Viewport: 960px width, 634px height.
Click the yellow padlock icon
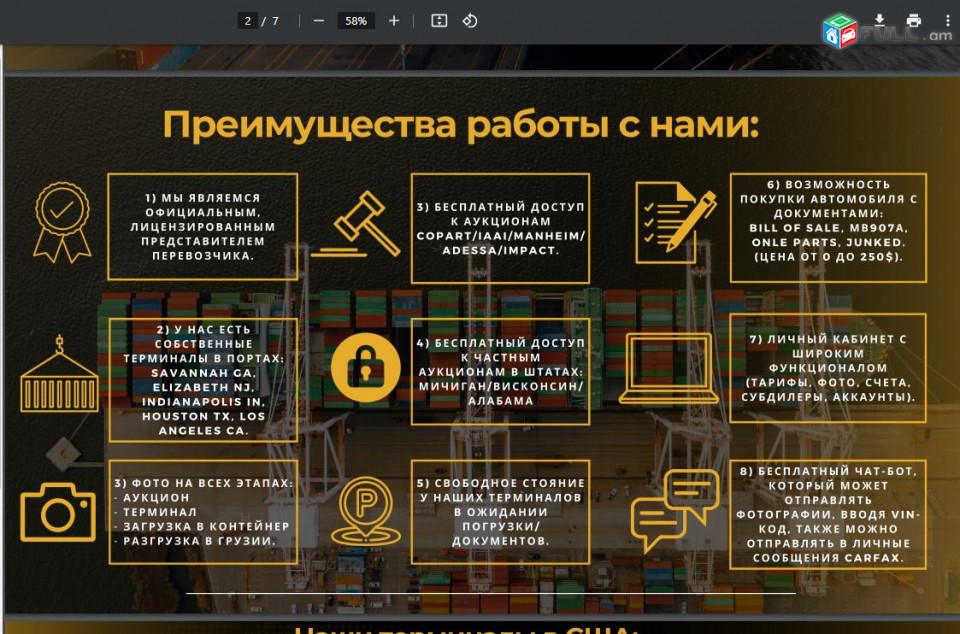click(366, 367)
